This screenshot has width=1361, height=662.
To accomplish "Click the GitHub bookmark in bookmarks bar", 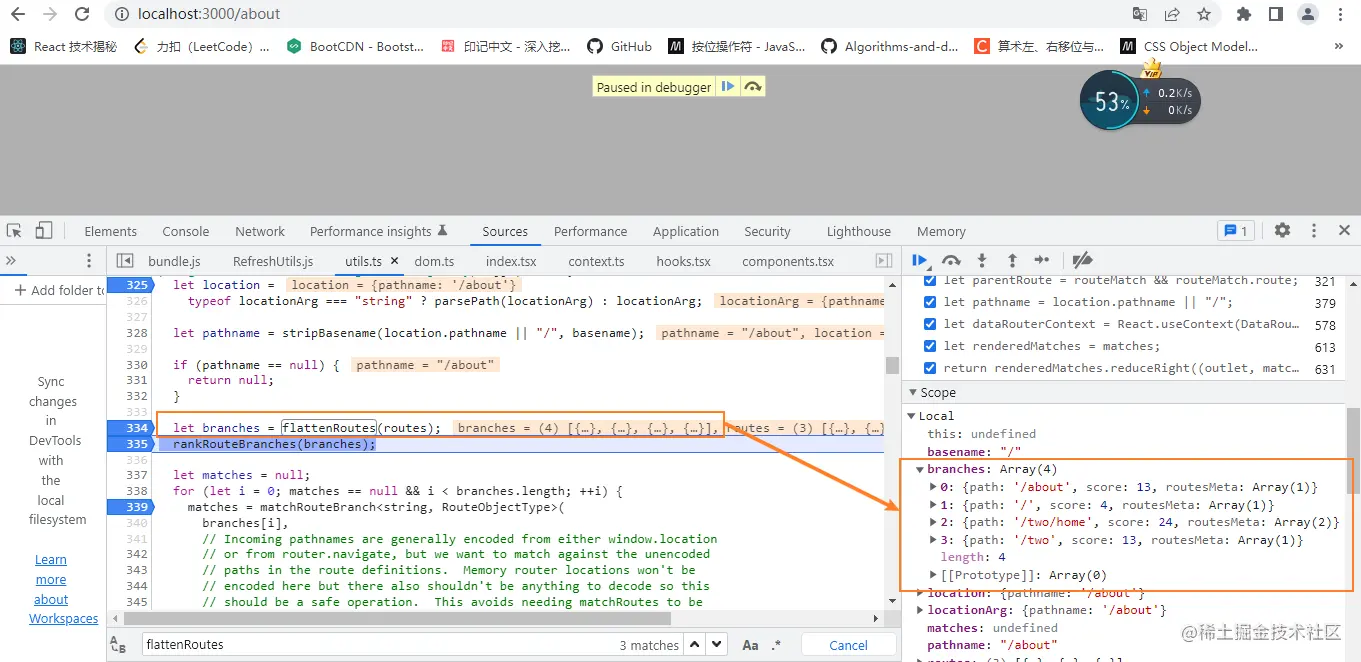I will point(619,45).
